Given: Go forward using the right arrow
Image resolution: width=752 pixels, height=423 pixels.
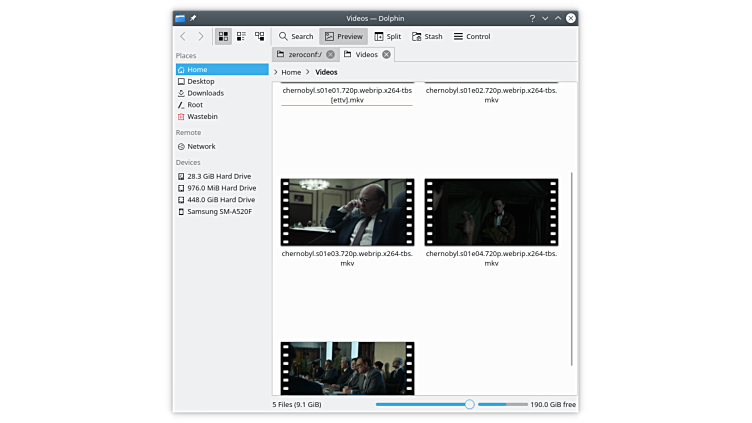Looking at the screenshot, I should (x=200, y=36).
